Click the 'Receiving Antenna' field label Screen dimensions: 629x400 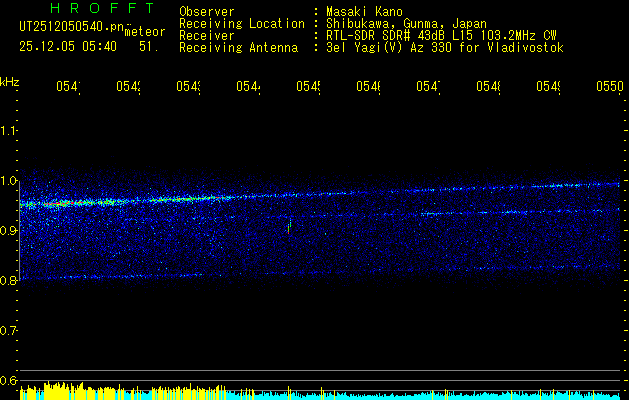coord(238,48)
